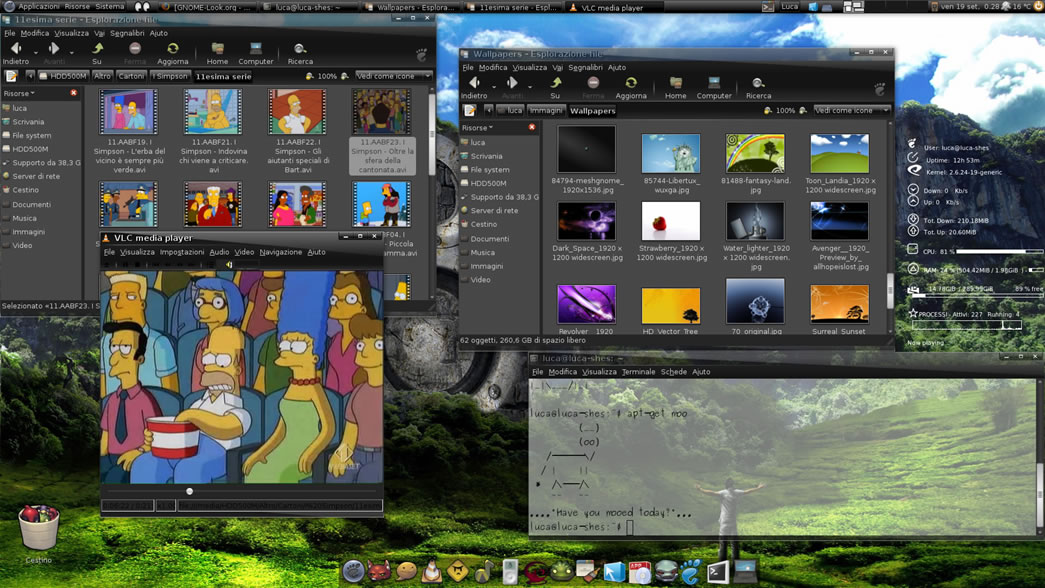Open Cestino trash icon on desktop
Image resolution: width=1045 pixels, height=588 pixels.
click(x=39, y=527)
